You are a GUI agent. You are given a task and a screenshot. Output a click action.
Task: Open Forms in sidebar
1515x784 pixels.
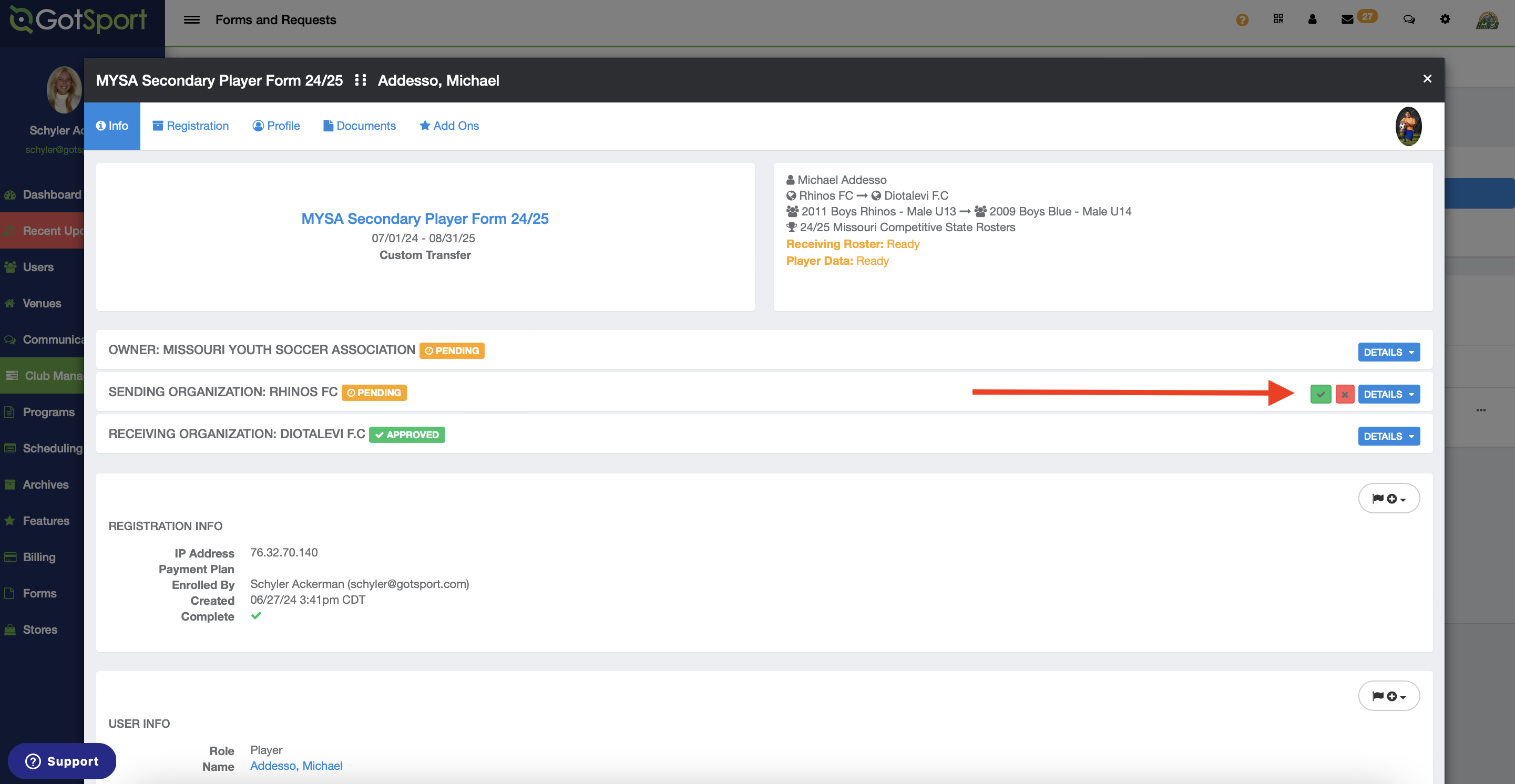click(x=42, y=593)
